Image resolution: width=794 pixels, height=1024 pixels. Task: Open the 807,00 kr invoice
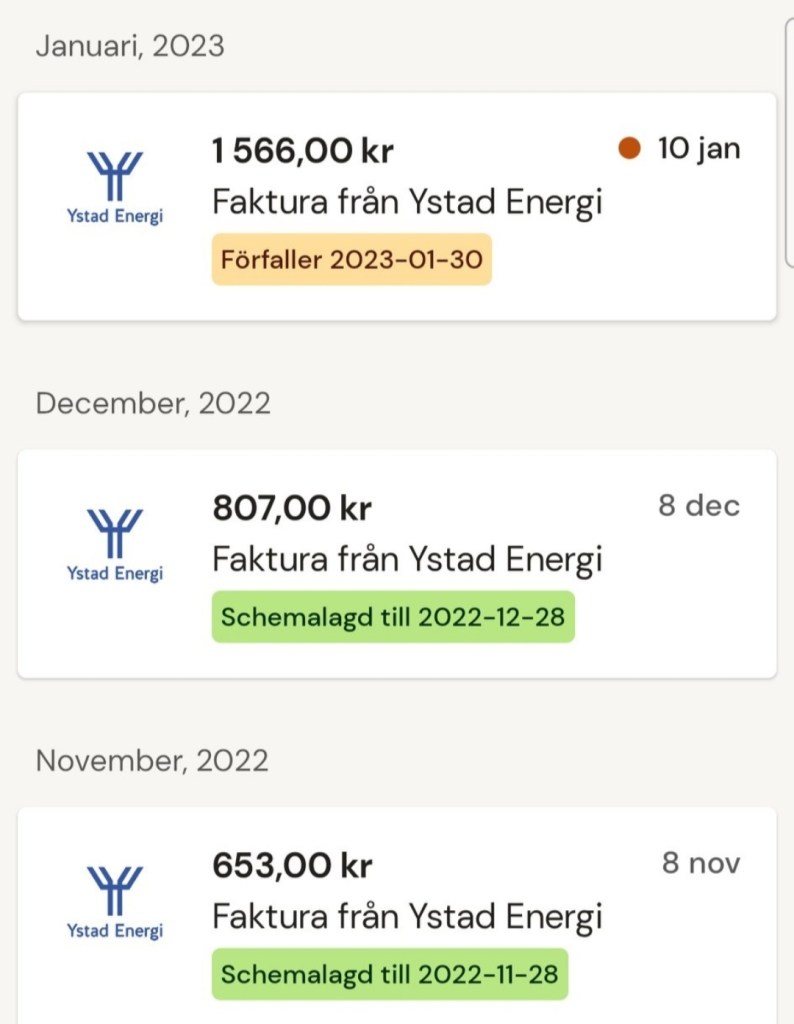pyautogui.click(x=291, y=508)
